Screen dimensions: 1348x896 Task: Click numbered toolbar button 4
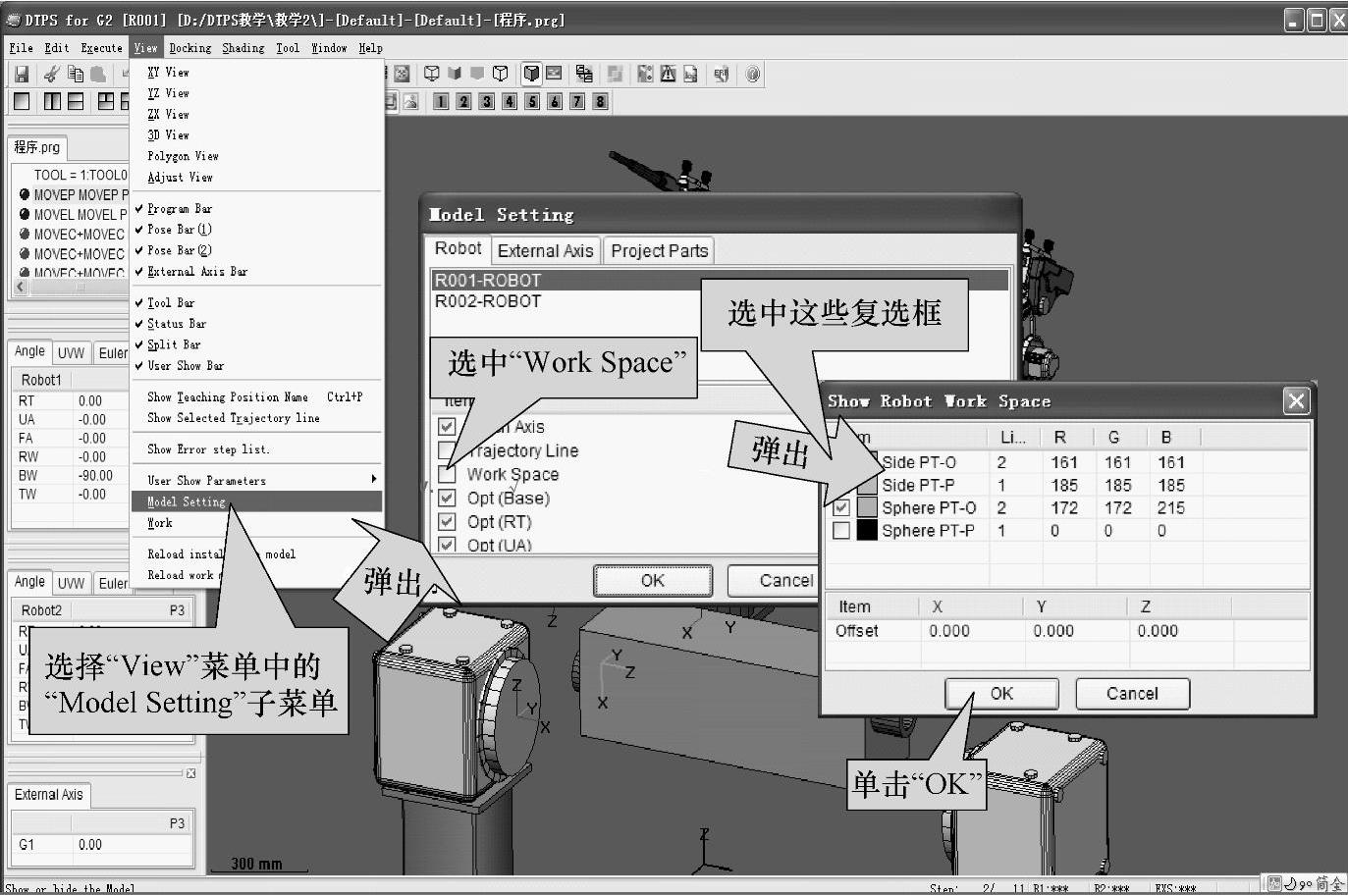point(510,101)
